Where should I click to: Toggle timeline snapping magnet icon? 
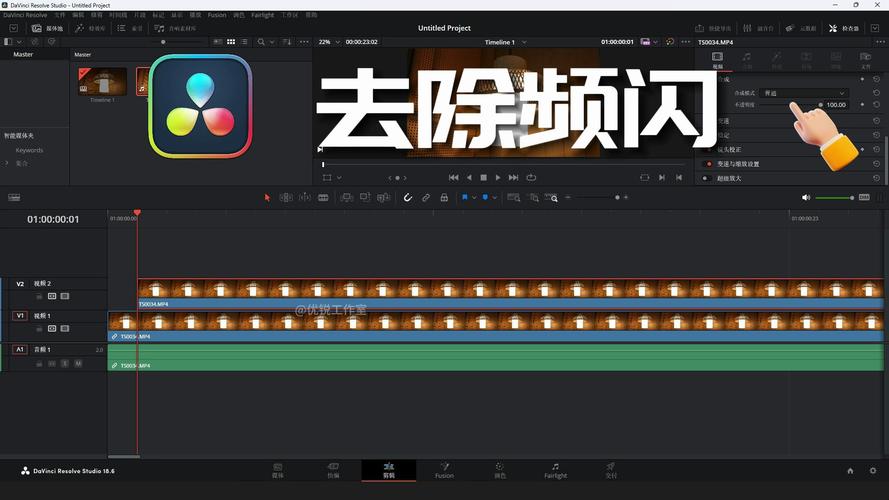(407, 197)
